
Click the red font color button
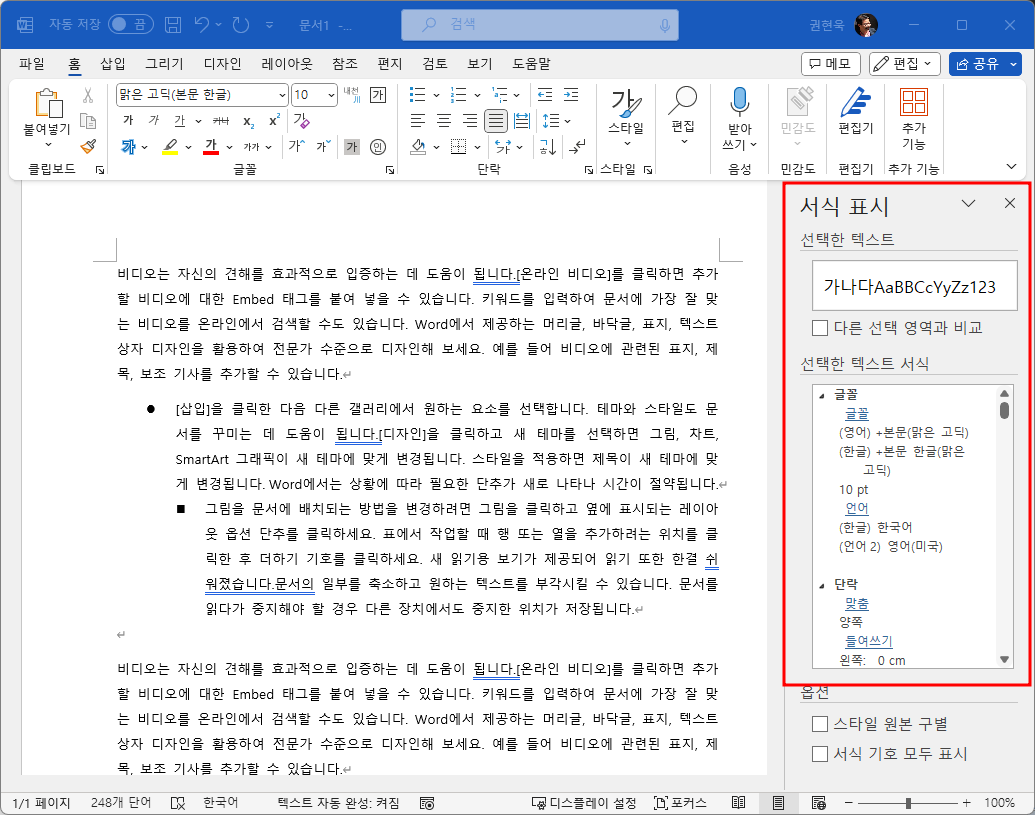[211, 147]
